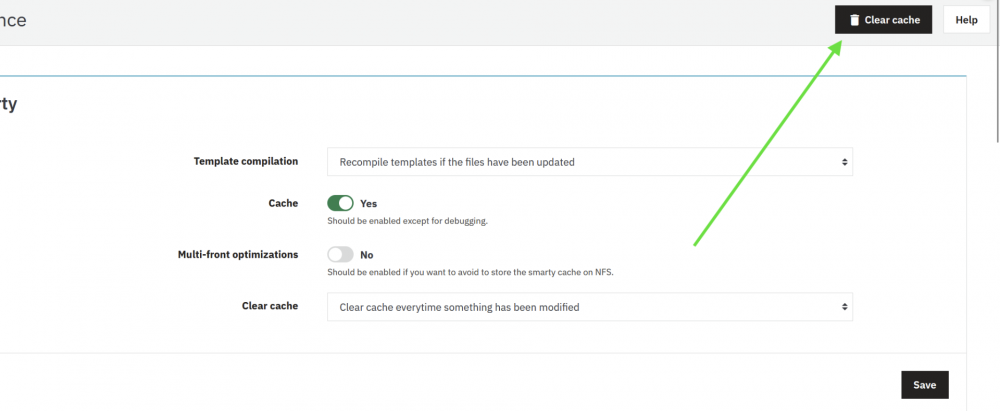Click the trash icon in Clear cache button

[854, 20]
